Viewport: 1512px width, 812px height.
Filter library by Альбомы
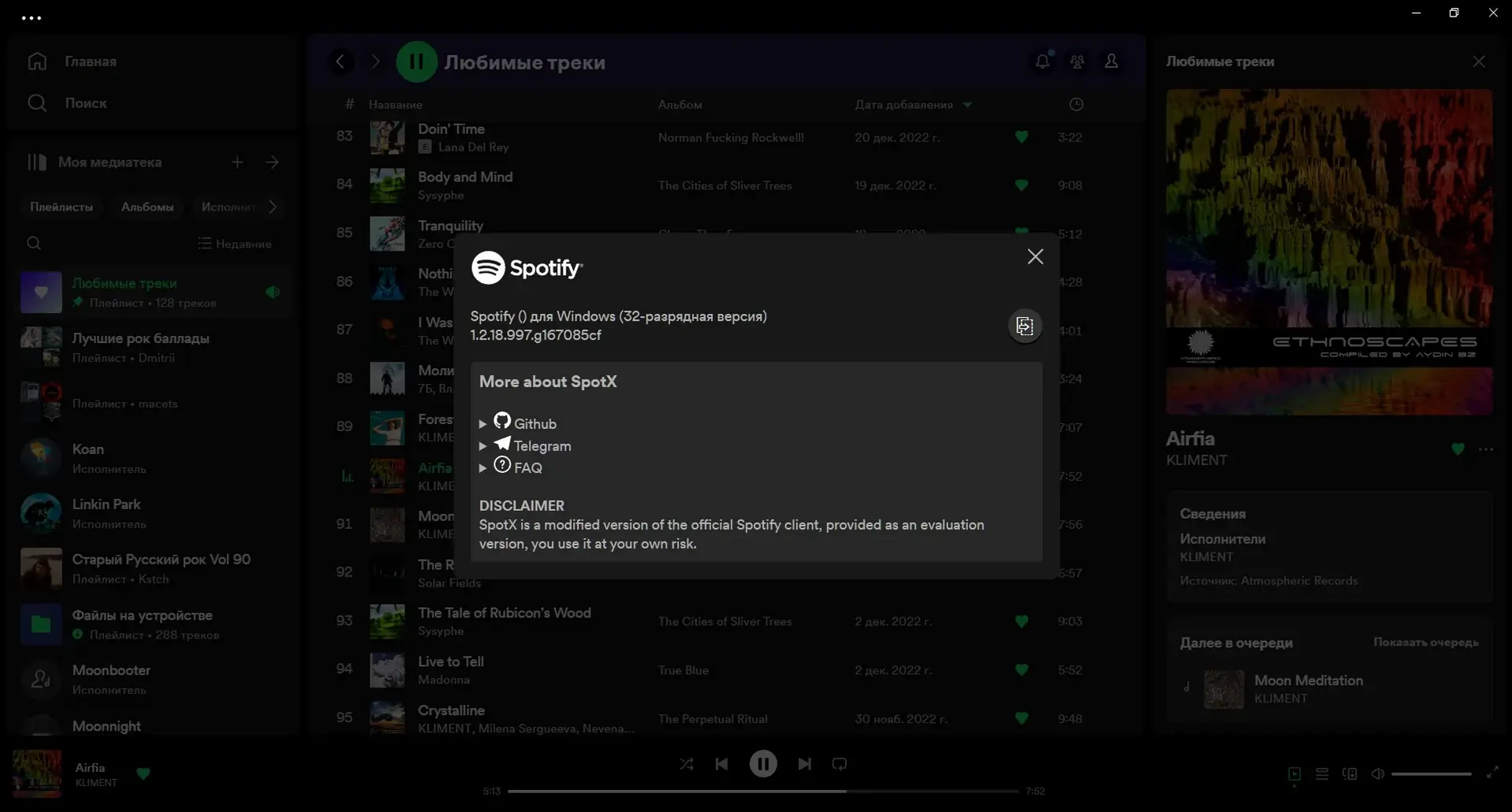pyautogui.click(x=147, y=207)
